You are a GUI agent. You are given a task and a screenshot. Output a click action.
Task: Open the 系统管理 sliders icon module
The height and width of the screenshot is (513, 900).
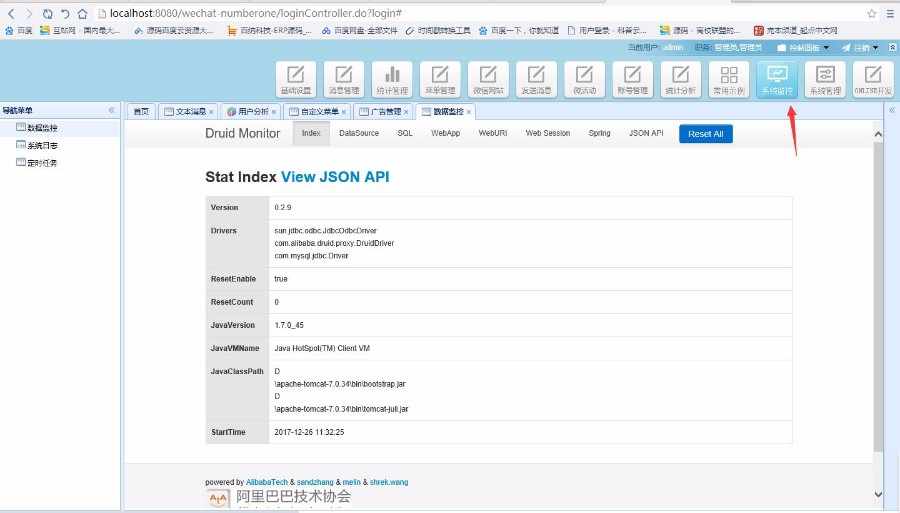click(x=825, y=79)
